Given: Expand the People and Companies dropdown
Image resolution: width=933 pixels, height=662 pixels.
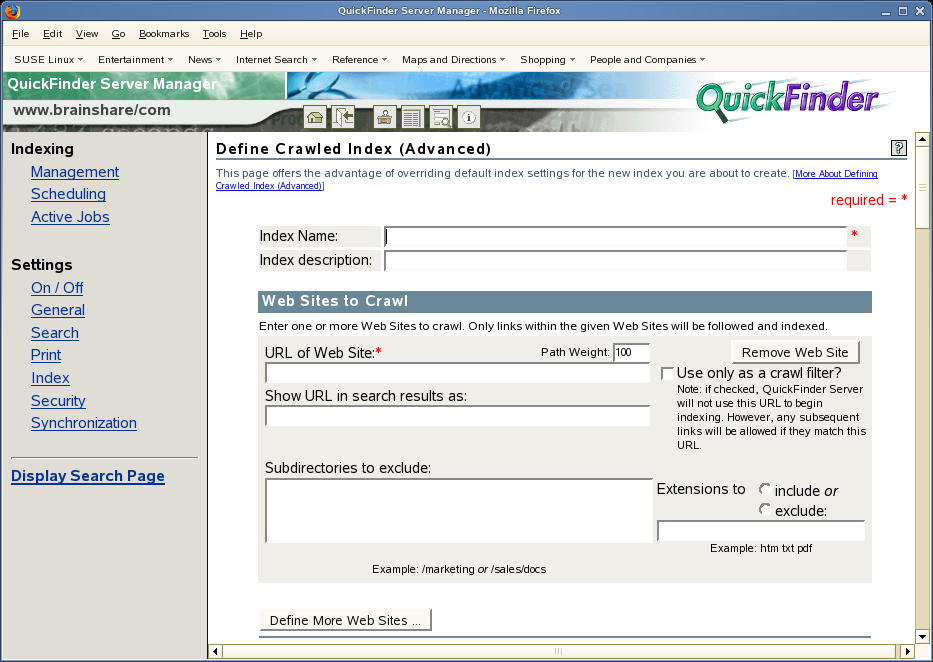Looking at the screenshot, I should 647,59.
